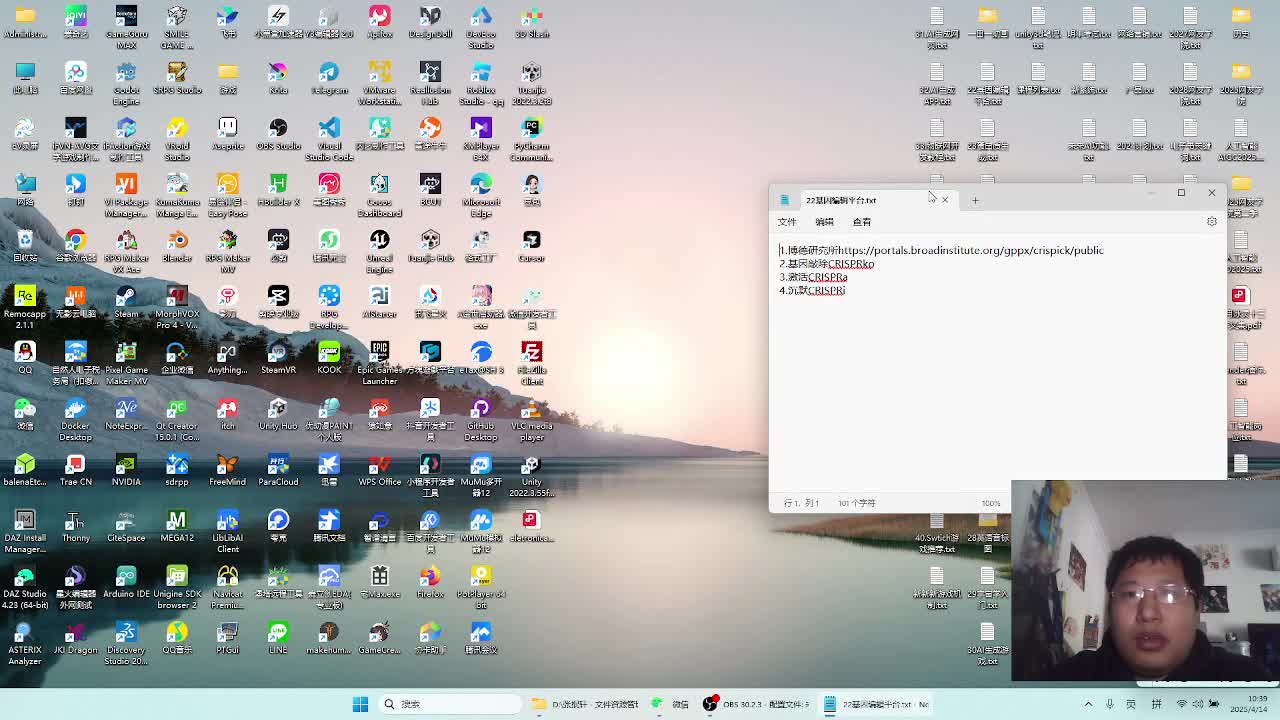This screenshot has height=720, width=1280.
Task: Open the Notepad 查看 menu
Action: coord(862,222)
